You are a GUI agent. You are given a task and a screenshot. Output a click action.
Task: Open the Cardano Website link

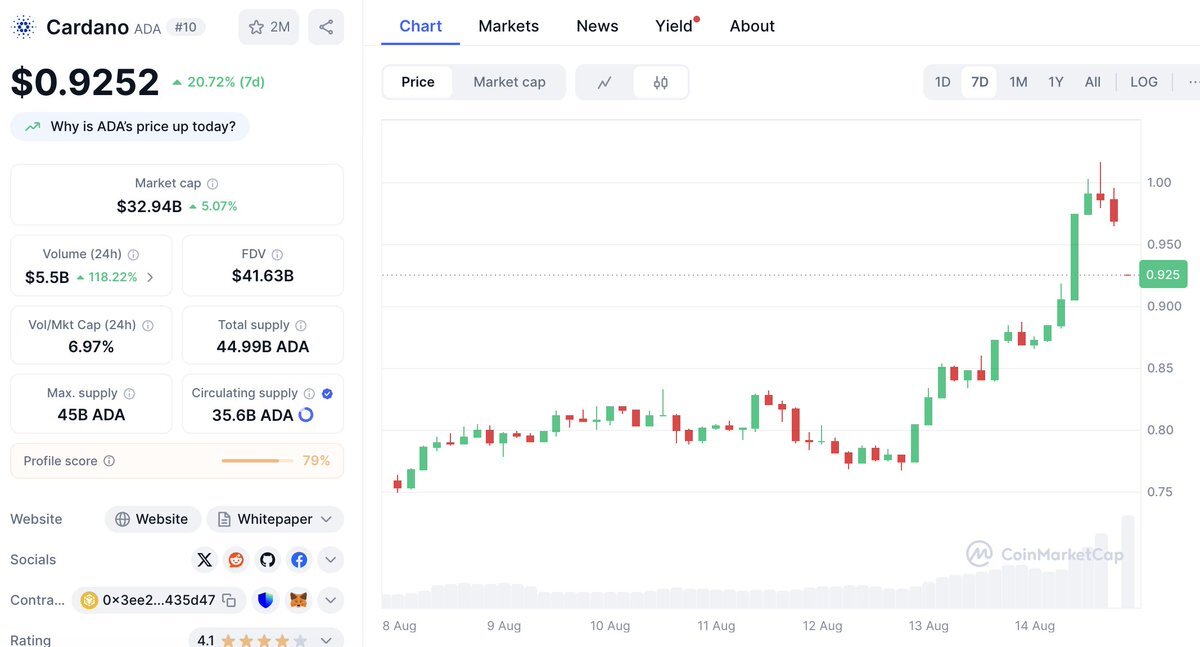click(x=152, y=519)
